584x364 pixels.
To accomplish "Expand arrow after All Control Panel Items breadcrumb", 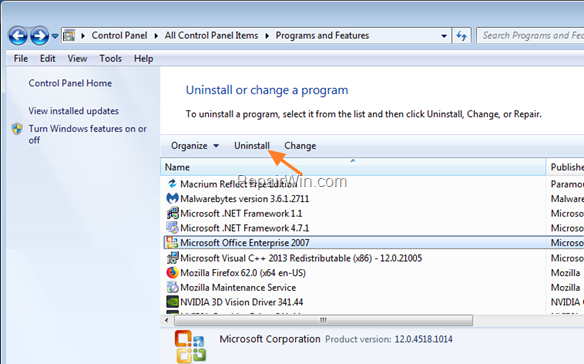I will (x=267, y=36).
